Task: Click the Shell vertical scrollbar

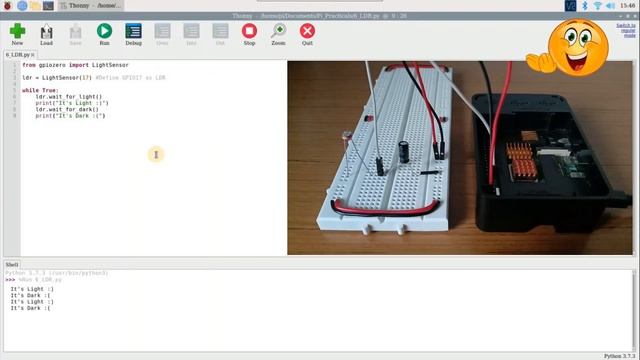Action: pyautogui.click(x=634, y=310)
